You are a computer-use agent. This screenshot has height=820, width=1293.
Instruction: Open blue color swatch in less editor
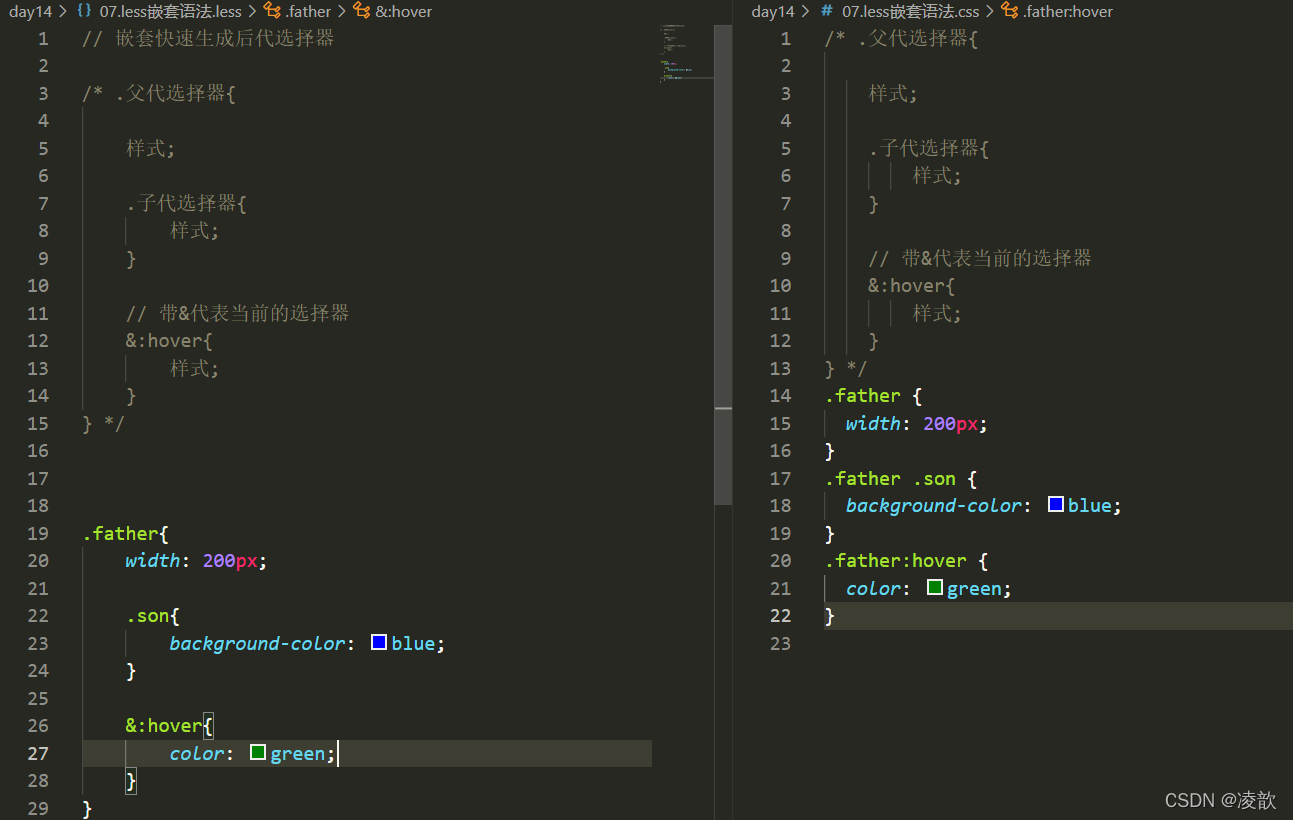click(379, 642)
